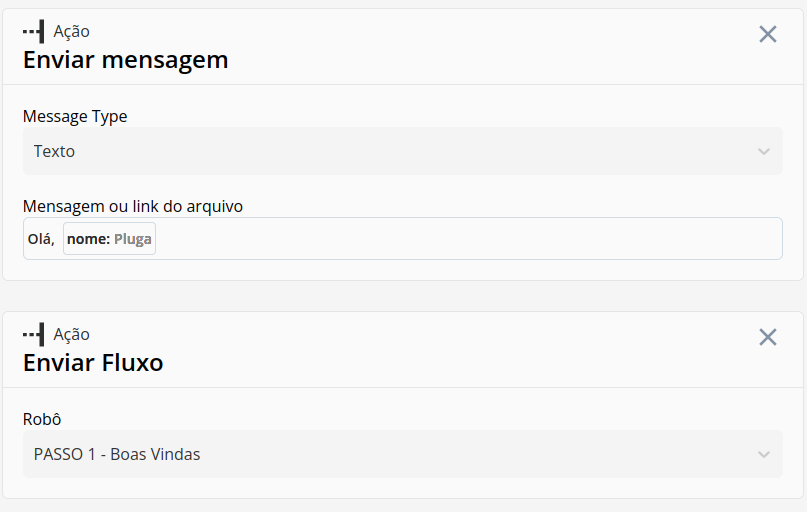807x512 pixels.
Task: Click the chevron arrow on Boas Vindas field
Action: tap(764, 454)
